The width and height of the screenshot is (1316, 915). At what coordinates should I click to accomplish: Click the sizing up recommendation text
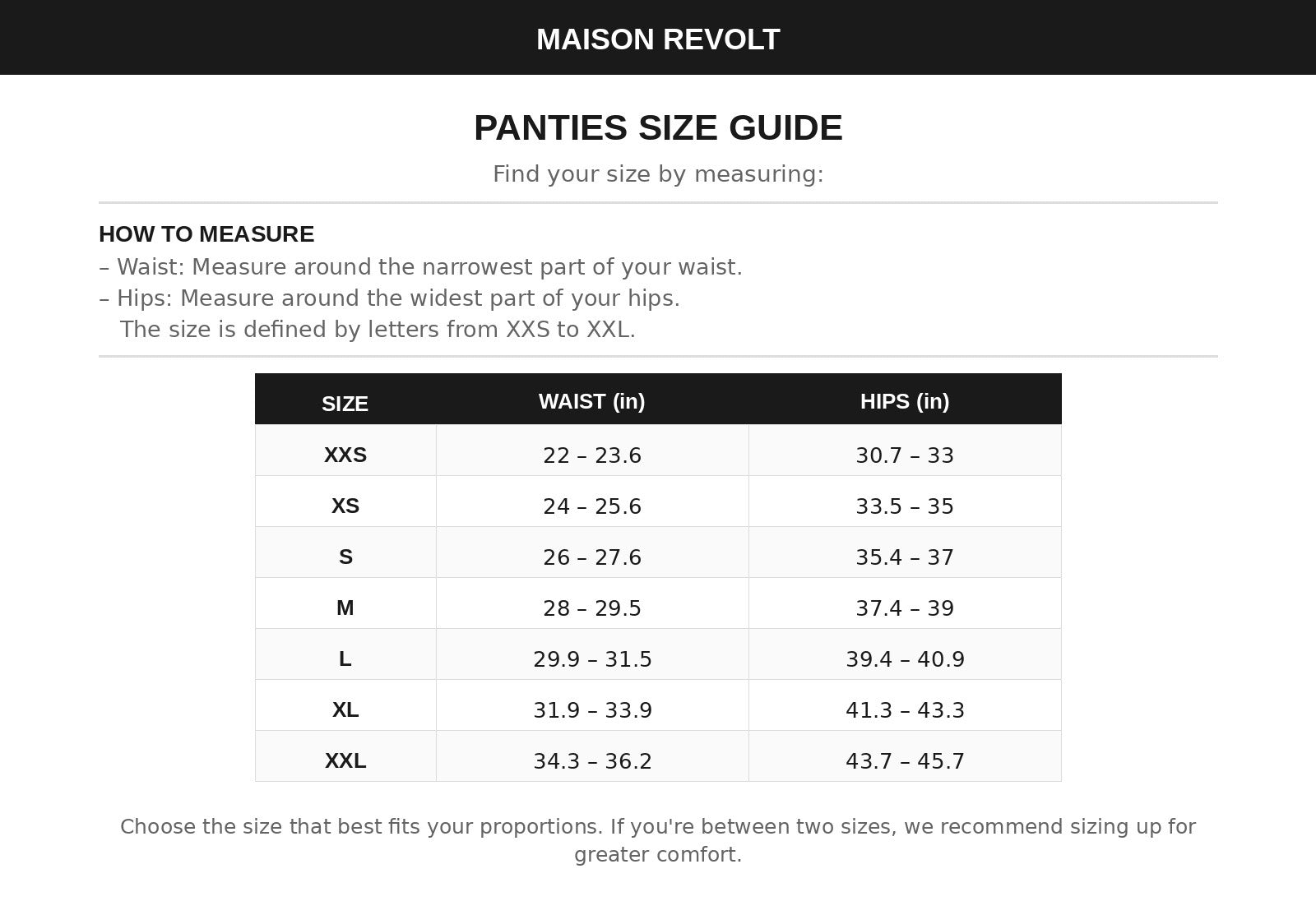tap(658, 840)
